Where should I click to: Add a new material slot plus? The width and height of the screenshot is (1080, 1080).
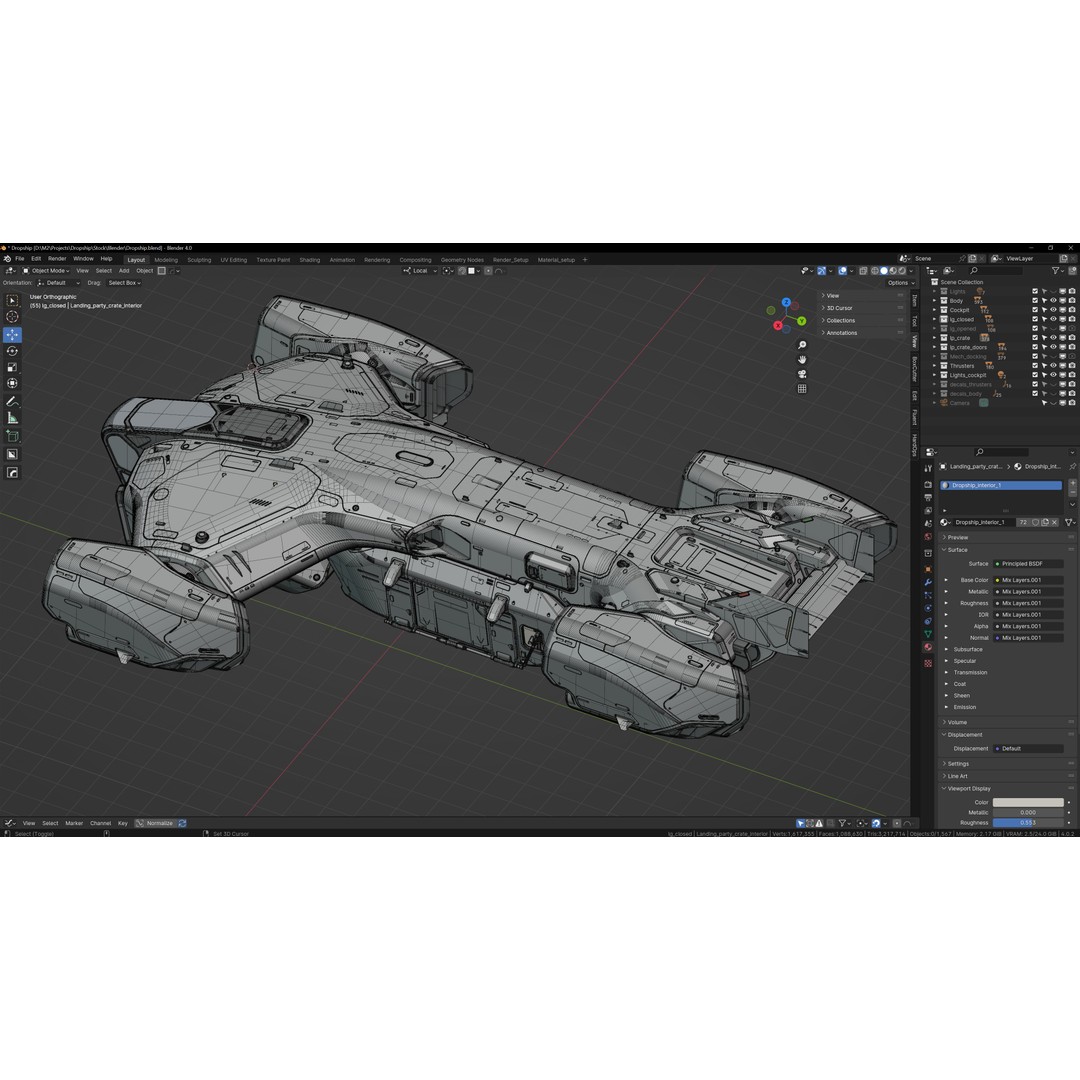pyautogui.click(x=1072, y=483)
